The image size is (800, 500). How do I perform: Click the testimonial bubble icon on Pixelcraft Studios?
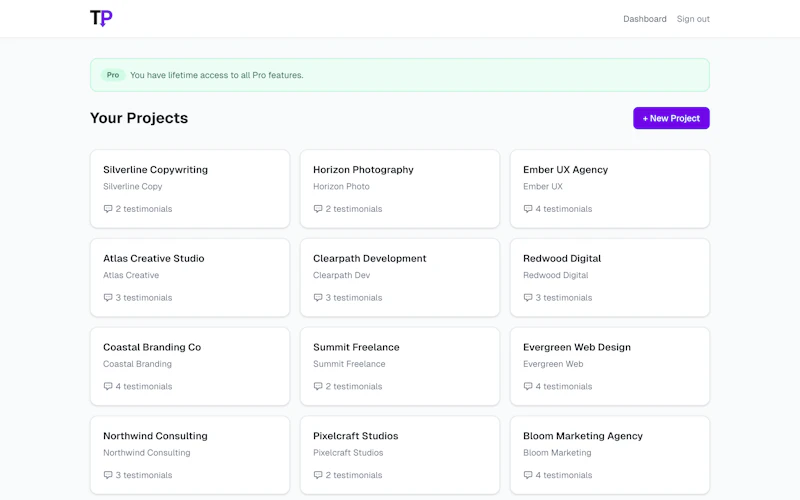click(x=318, y=475)
